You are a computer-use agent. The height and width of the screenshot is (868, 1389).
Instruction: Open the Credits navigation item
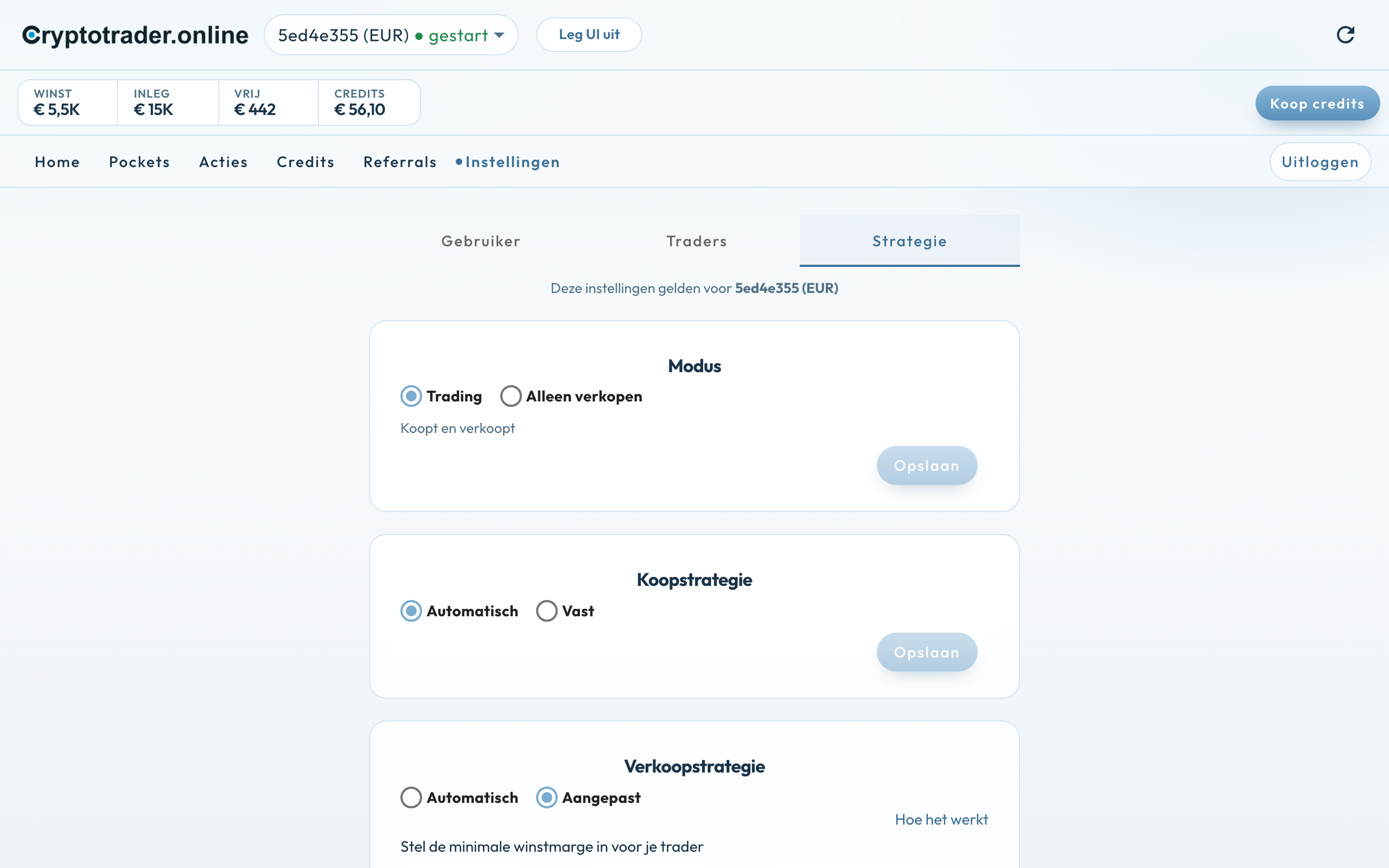tap(305, 162)
